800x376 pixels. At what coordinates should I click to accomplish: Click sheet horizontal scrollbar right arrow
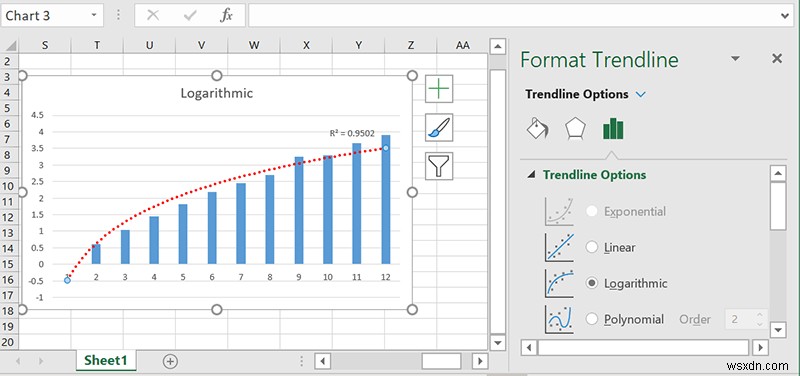[x=480, y=361]
